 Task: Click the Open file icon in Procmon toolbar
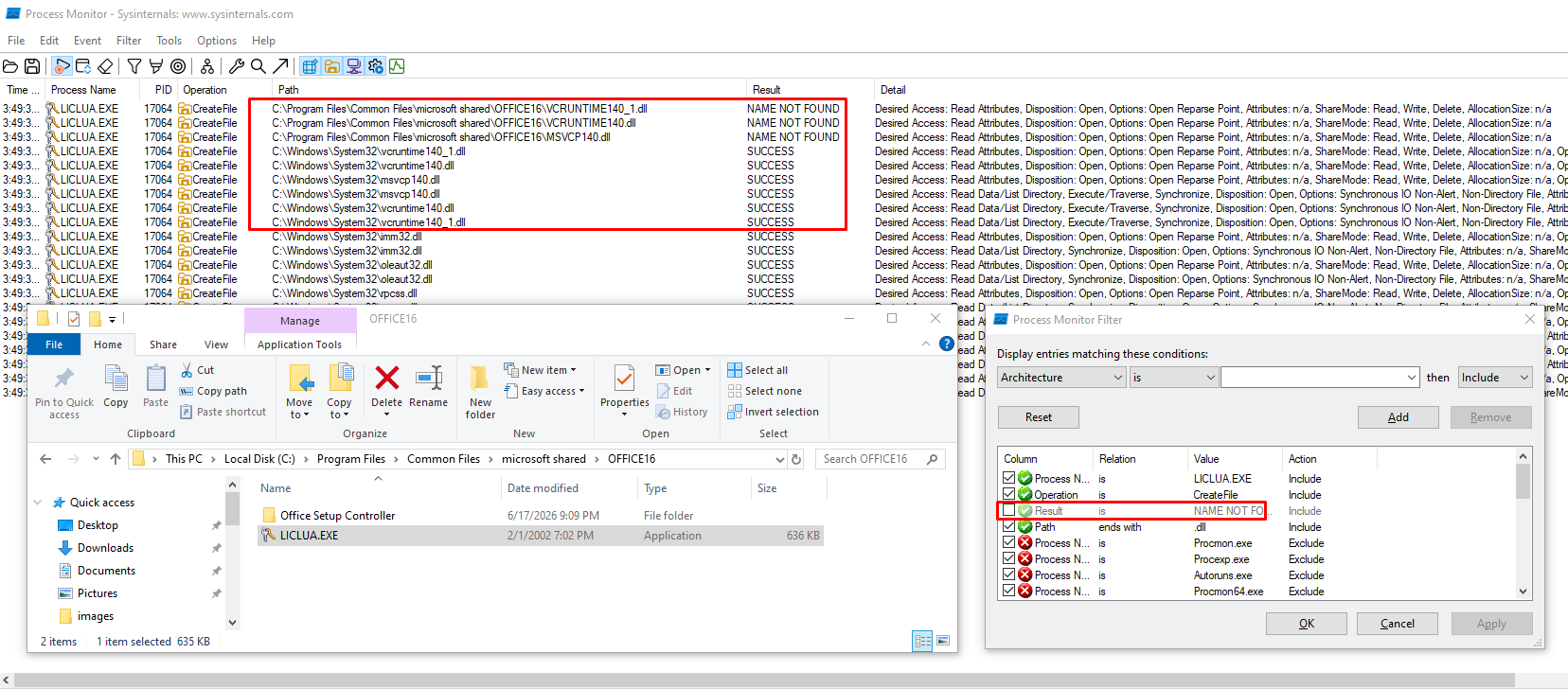(x=10, y=66)
